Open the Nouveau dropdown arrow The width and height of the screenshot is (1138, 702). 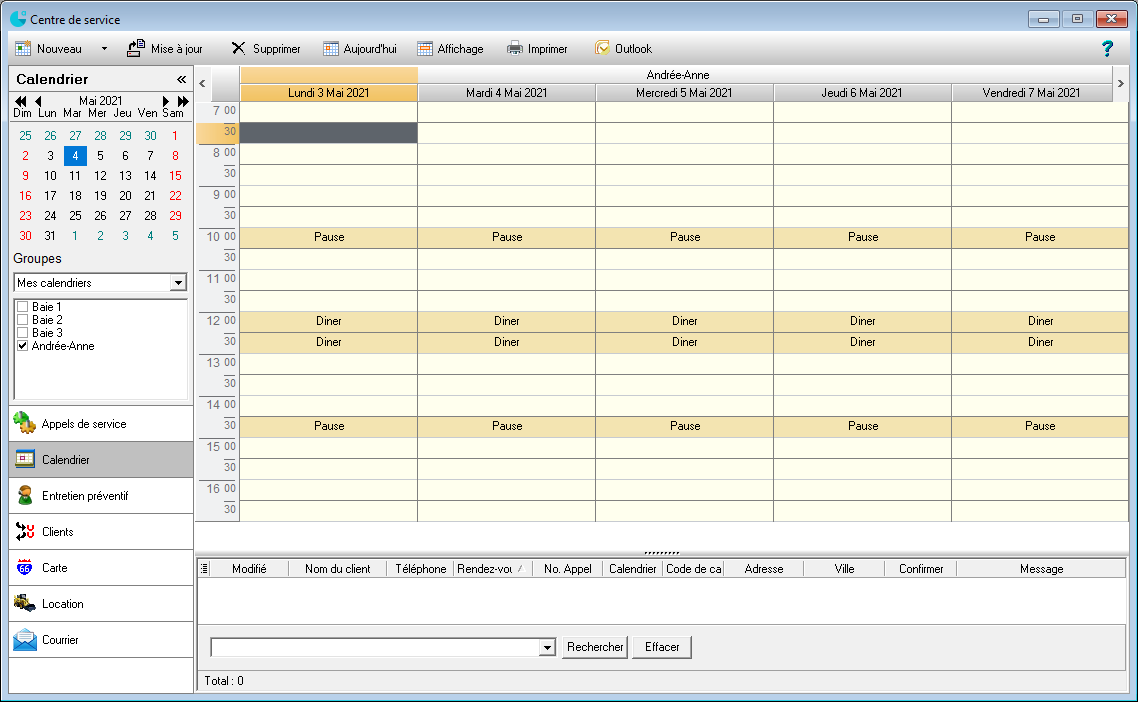tap(104, 49)
